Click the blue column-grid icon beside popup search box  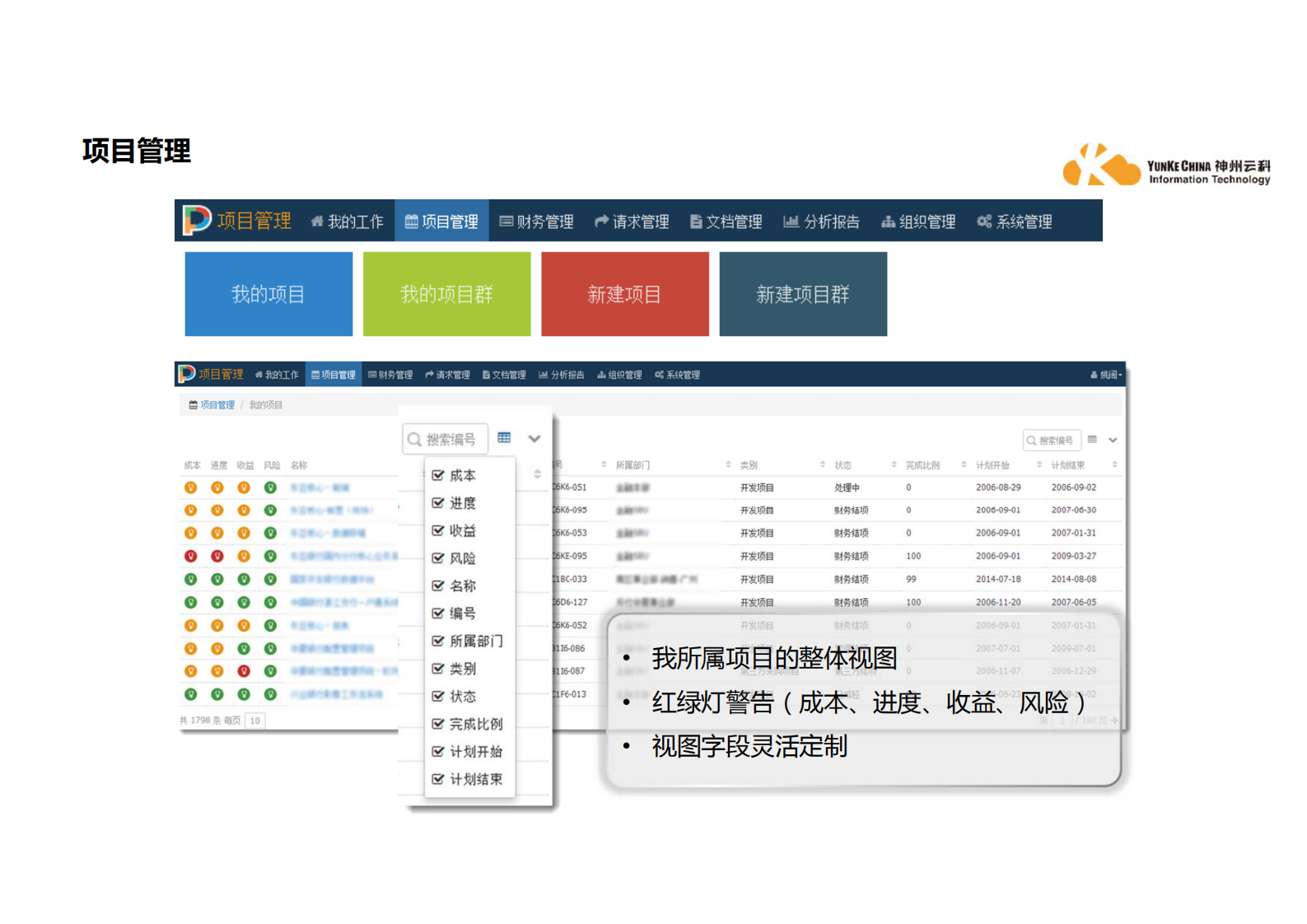coord(504,438)
